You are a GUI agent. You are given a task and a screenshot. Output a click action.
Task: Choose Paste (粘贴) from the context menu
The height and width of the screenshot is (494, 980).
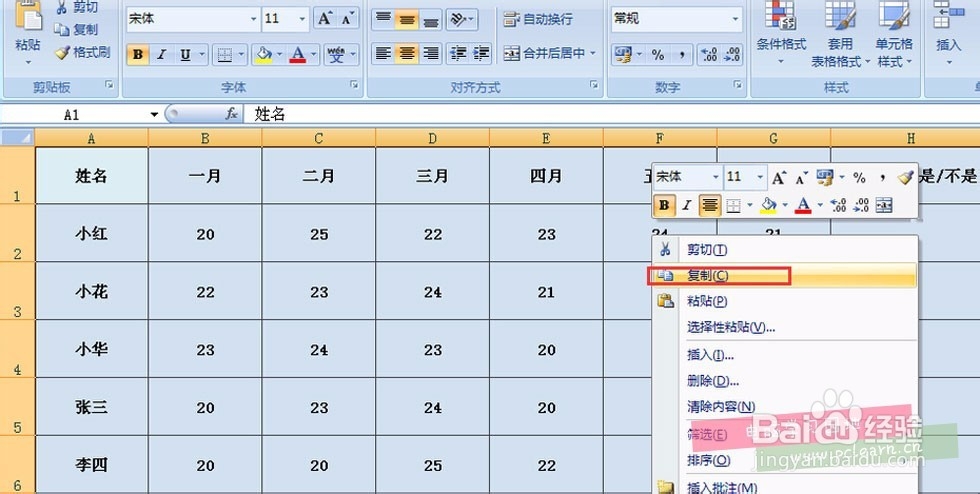coord(784,301)
